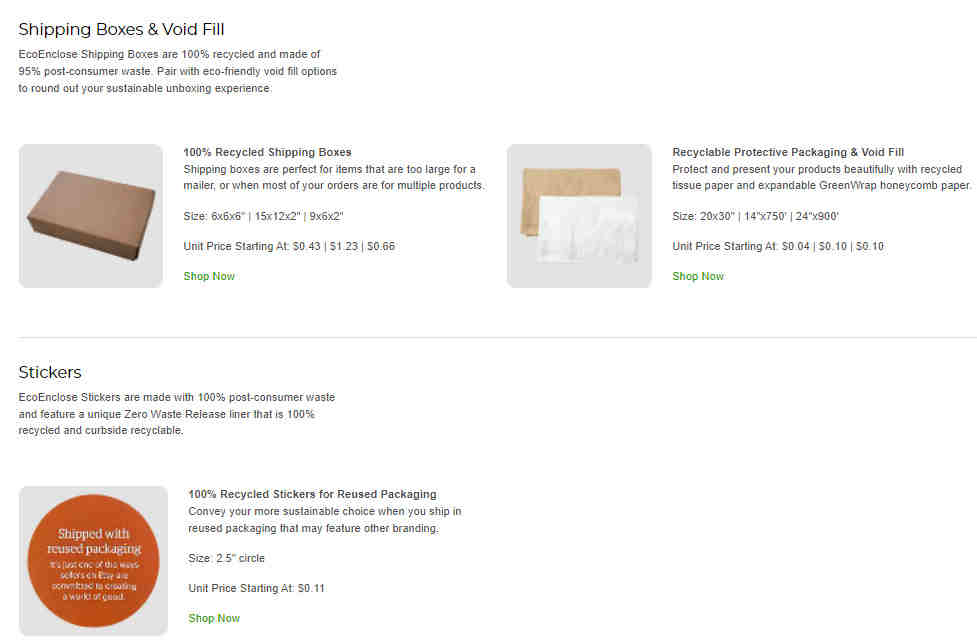This screenshot has width=977, height=642.
Task: Select 100% Recycled Stickers for Reused Packaging title
Action: (x=313, y=494)
